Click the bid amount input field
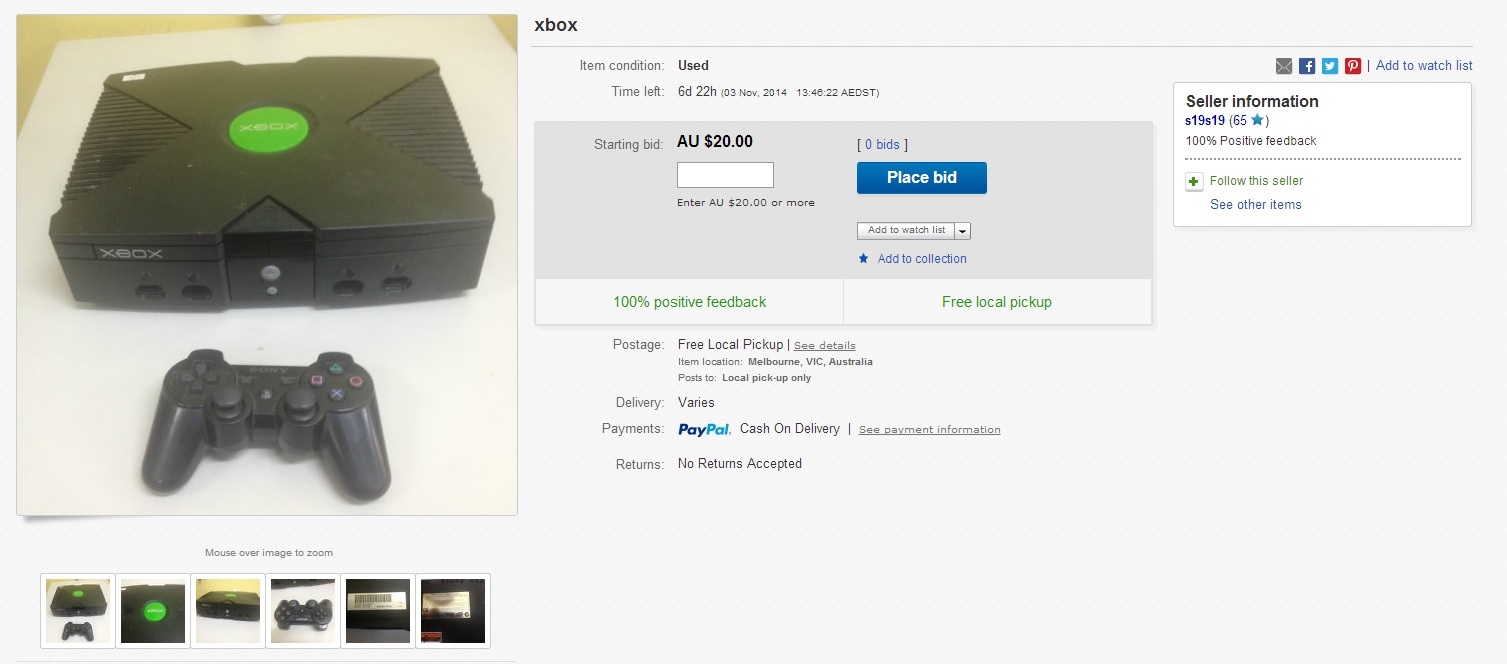This screenshot has height=664, width=1507. (x=725, y=175)
